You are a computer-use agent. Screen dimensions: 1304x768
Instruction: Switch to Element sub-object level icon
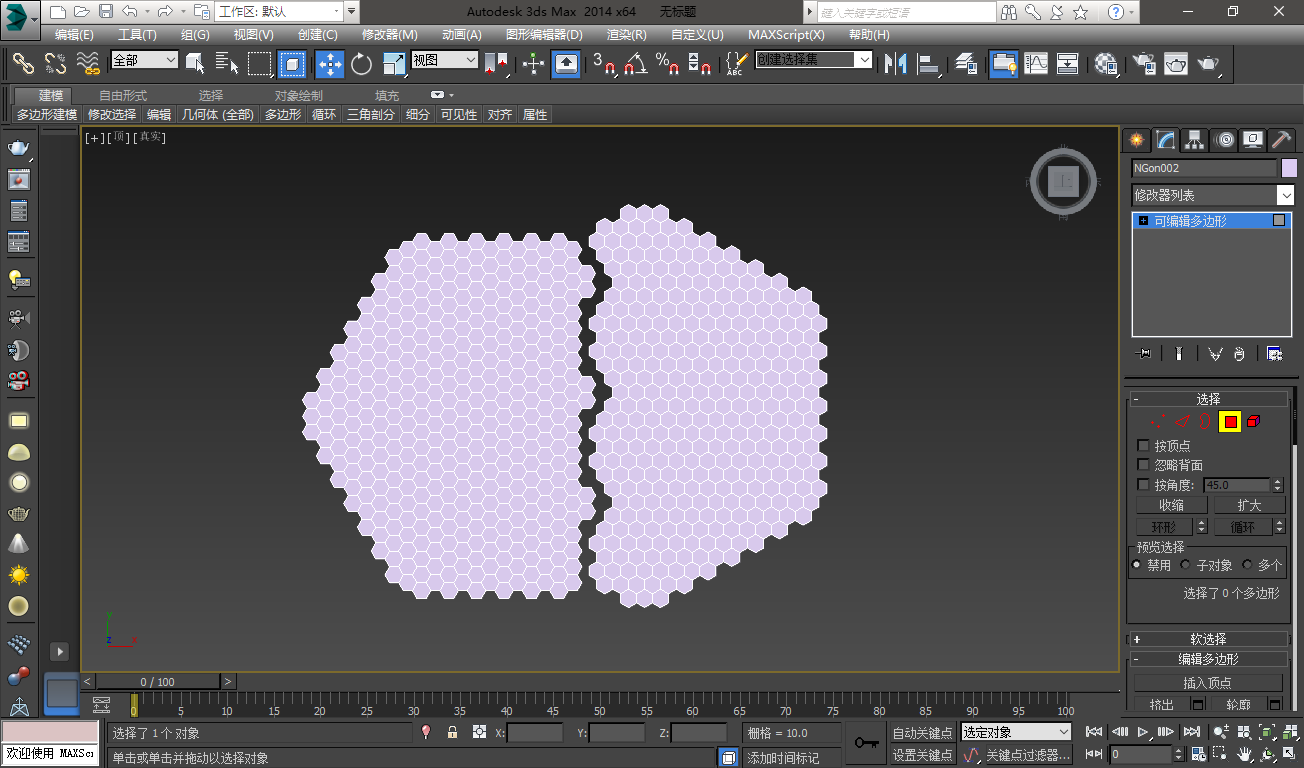tap(1254, 422)
